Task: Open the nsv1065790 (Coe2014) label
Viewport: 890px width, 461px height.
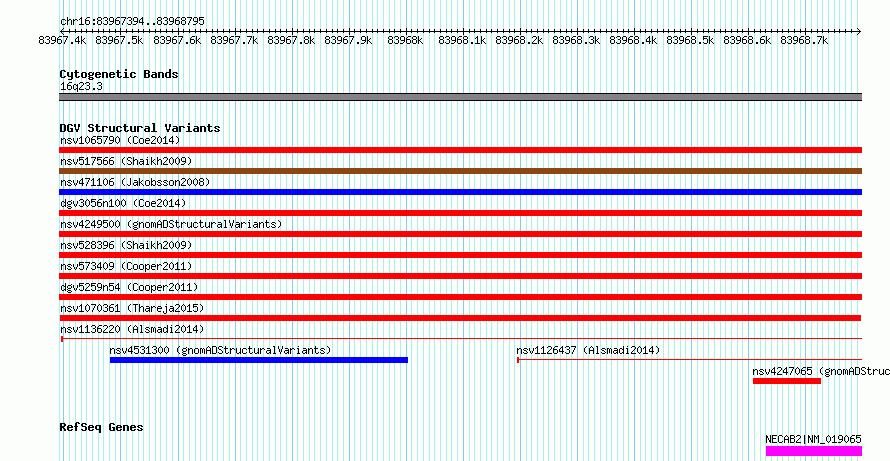Action: pyautogui.click(x=120, y=140)
